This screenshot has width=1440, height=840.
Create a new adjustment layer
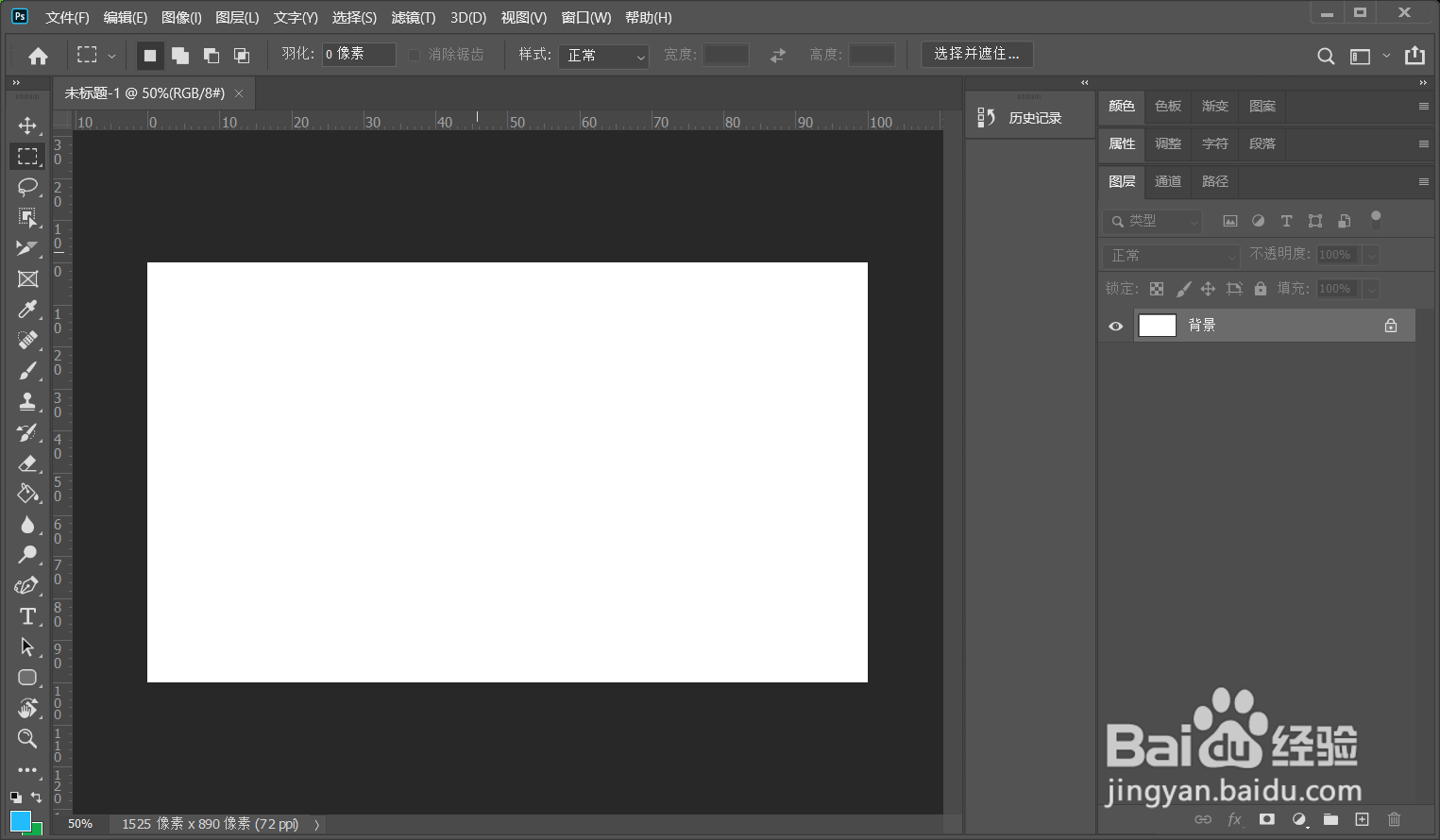(x=1299, y=819)
